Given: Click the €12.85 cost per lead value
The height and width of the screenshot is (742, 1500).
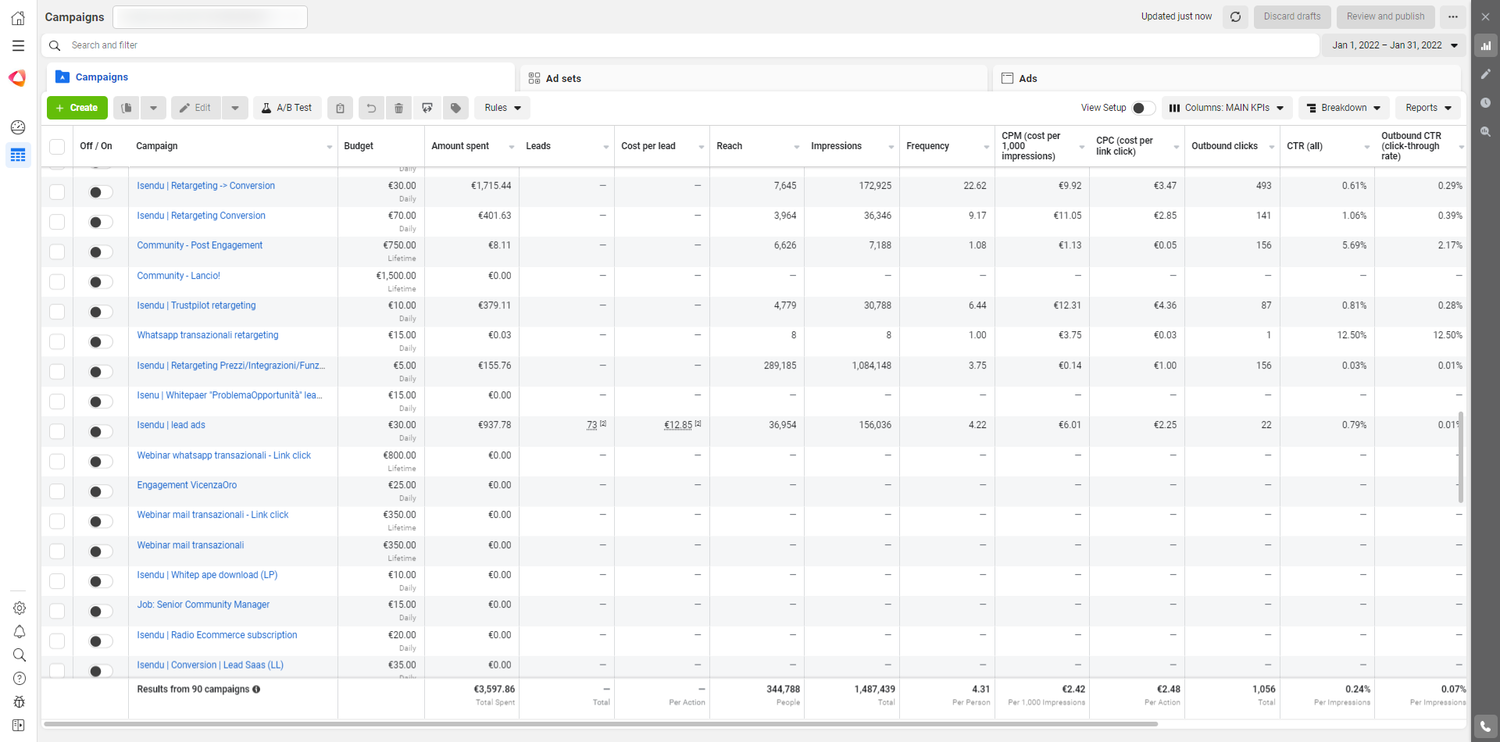Looking at the screenshot, I should (x=679, y=425).
